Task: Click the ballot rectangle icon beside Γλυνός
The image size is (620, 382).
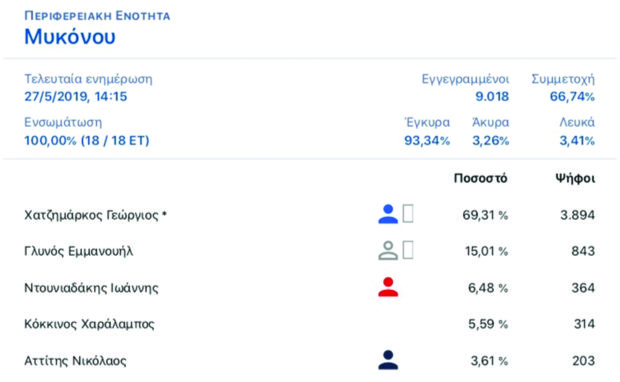Action: coord(408,250)
